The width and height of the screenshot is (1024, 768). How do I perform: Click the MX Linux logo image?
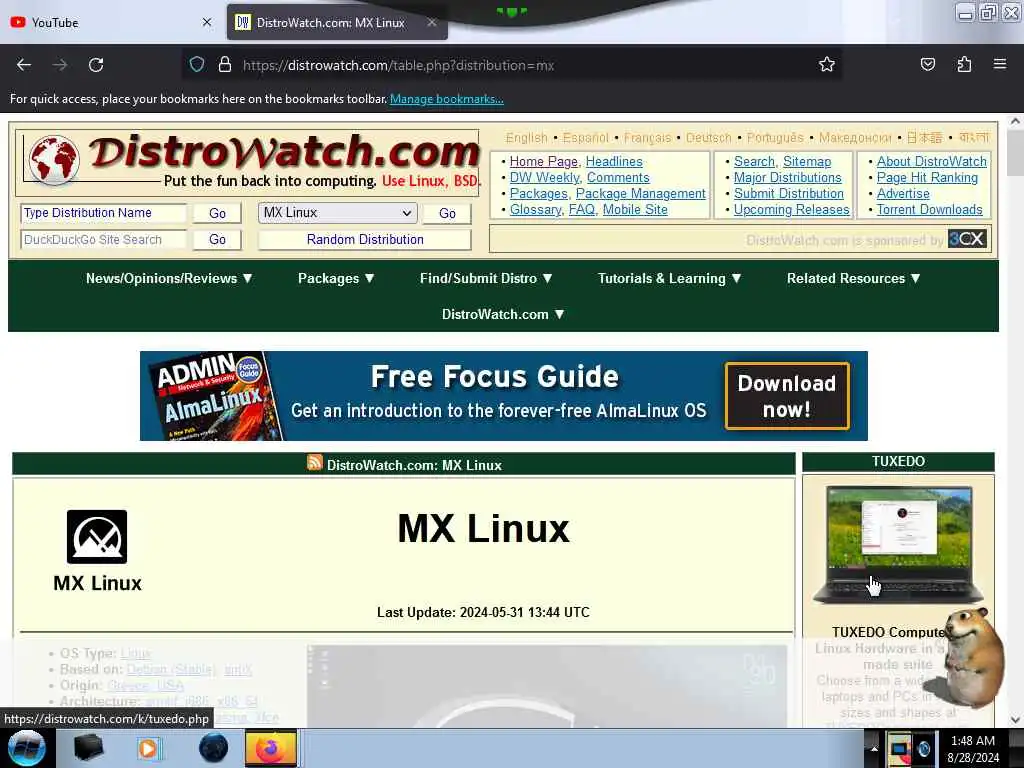tap(97, 537)
